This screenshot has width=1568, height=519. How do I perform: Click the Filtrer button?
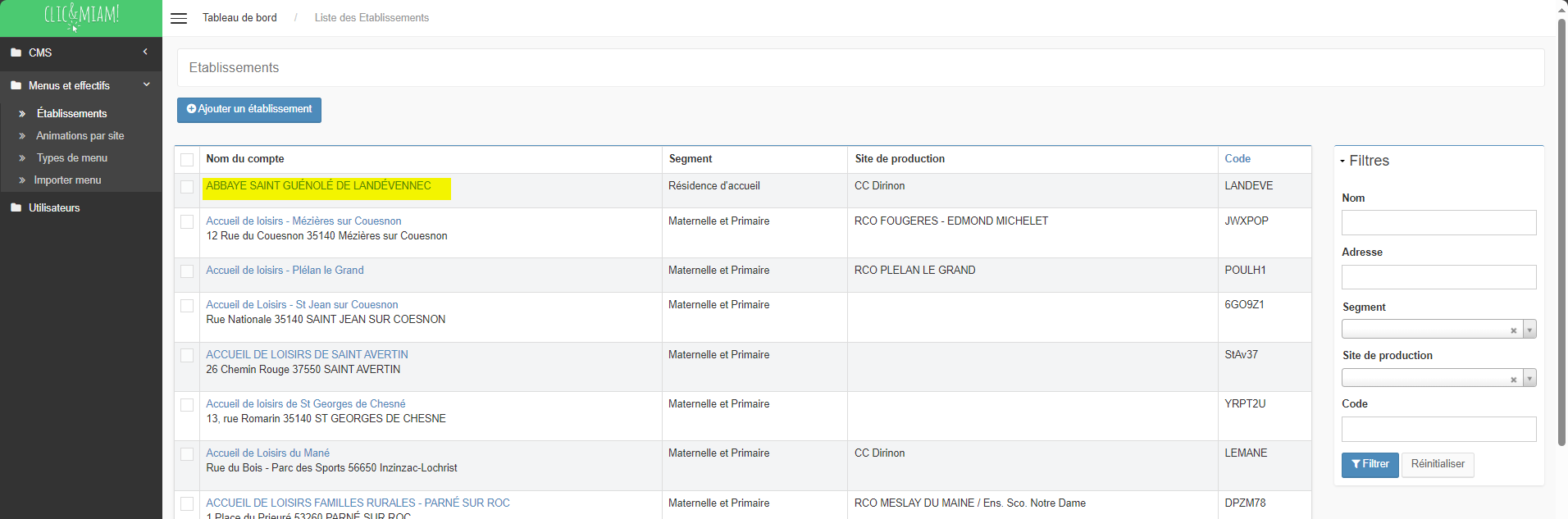pos(1370,465)
